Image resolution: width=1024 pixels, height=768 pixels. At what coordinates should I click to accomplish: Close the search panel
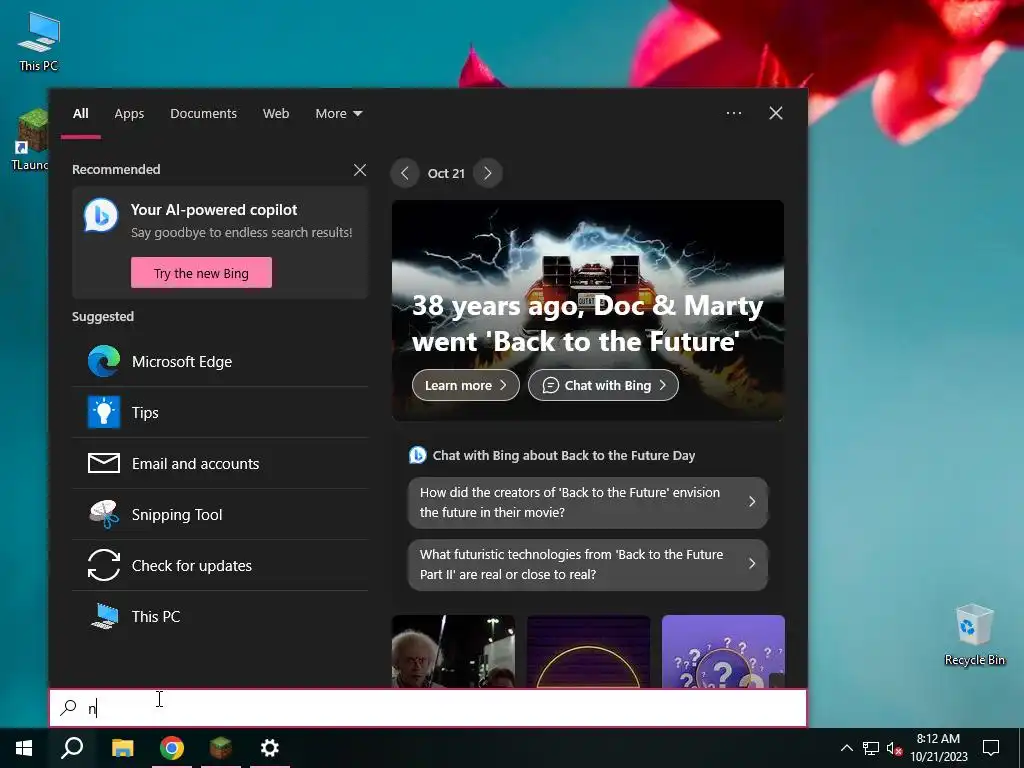coord(776,113)
